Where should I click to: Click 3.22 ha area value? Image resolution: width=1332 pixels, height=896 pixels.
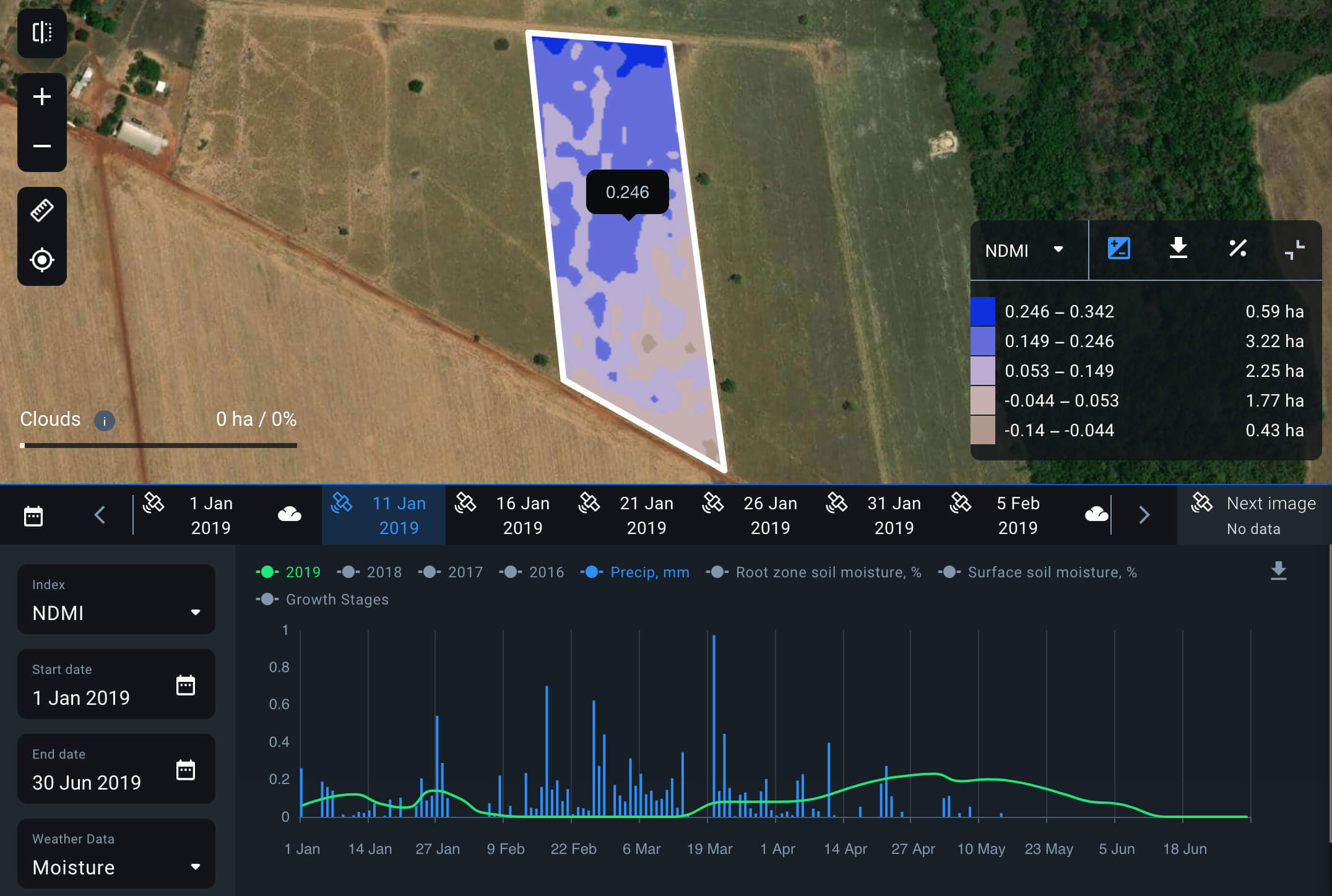[1274, 341]
